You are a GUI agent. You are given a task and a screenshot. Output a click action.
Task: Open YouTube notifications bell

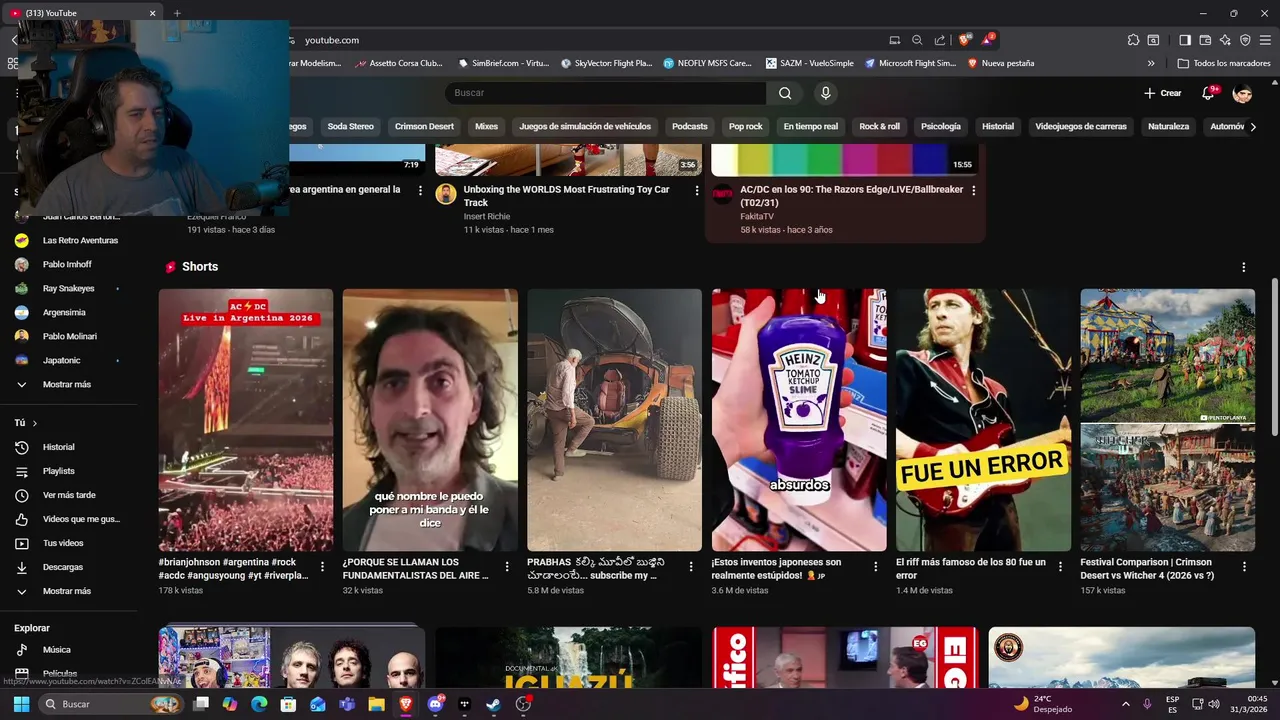(1208, 93)
